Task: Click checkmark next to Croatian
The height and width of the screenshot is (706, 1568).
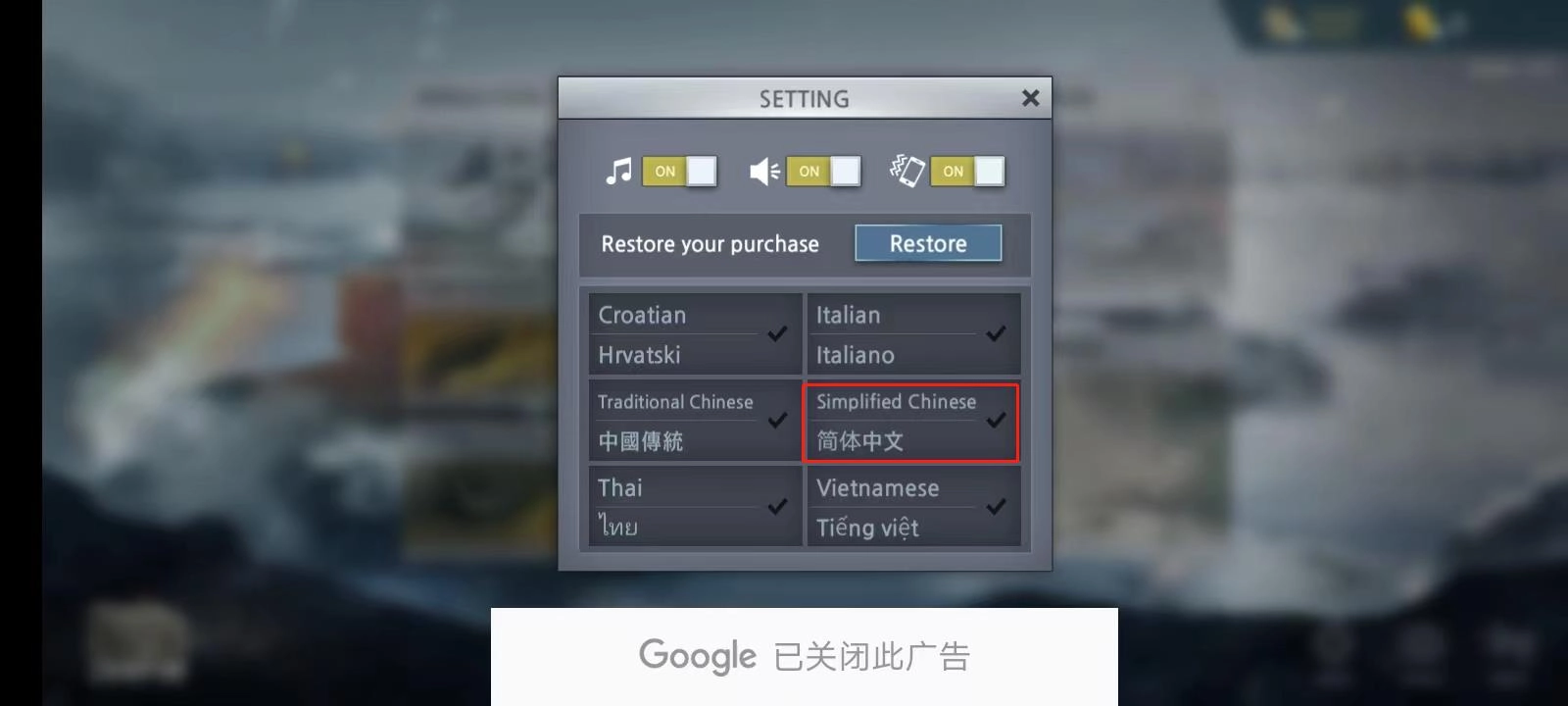Action: (x=778, y=333)
